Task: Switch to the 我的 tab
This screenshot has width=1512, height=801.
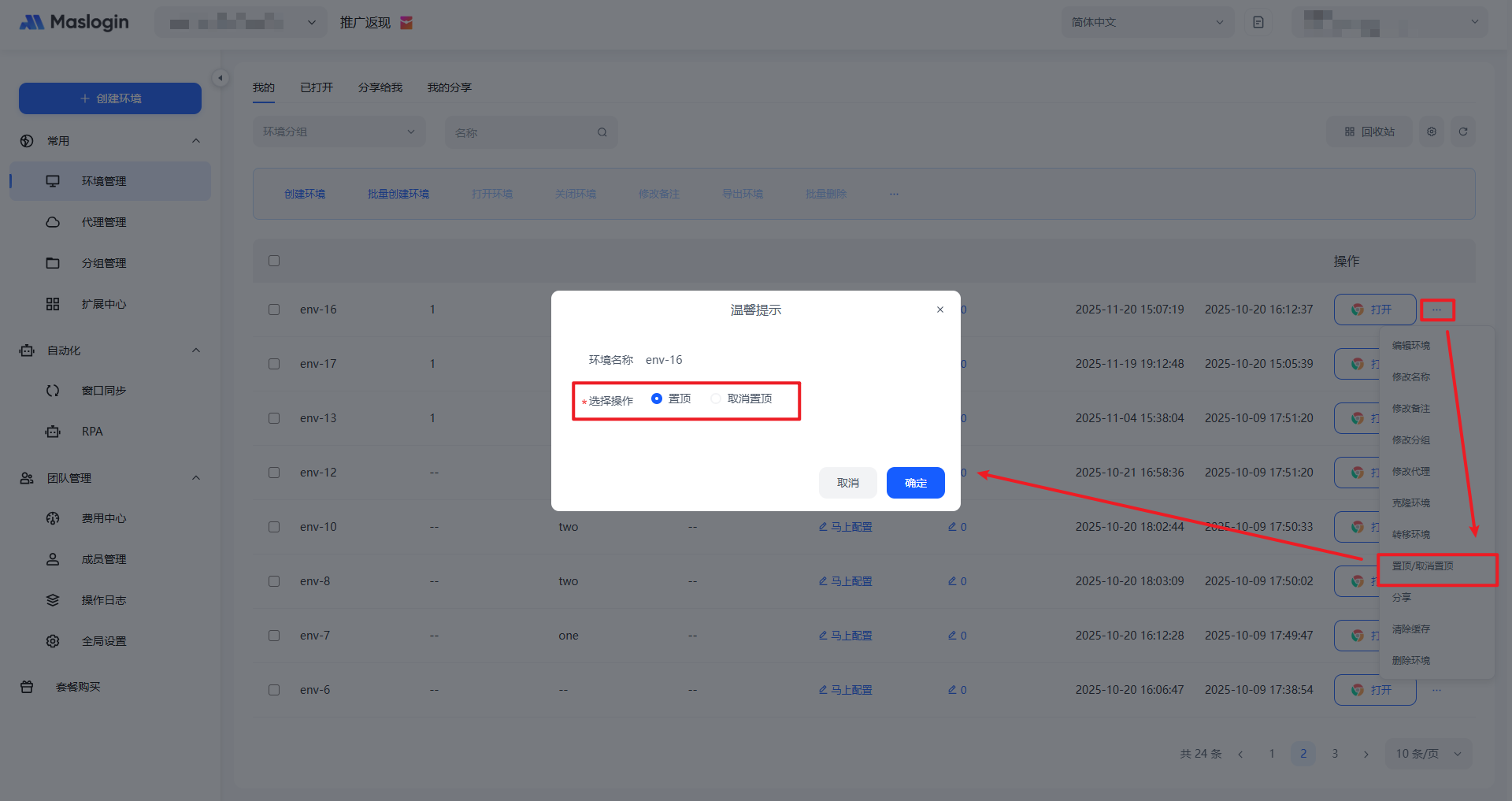Action: [264, 87]
